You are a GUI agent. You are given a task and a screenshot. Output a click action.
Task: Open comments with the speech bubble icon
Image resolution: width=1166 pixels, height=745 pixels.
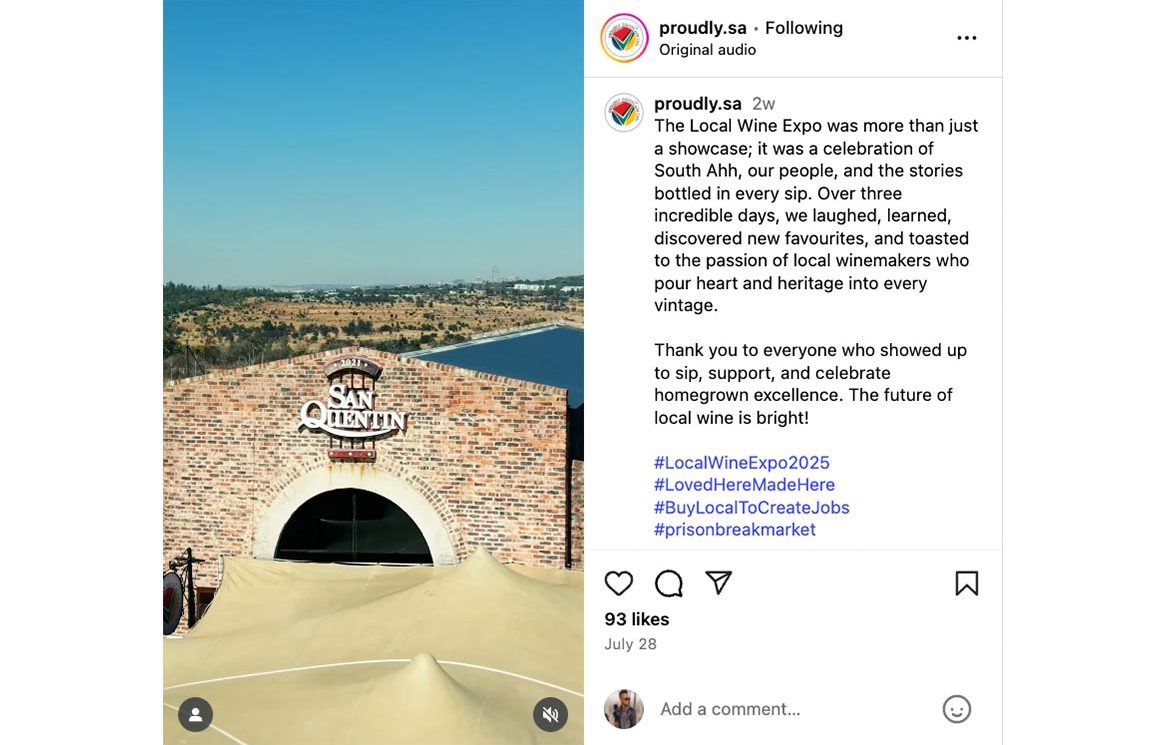pos(669,583)
